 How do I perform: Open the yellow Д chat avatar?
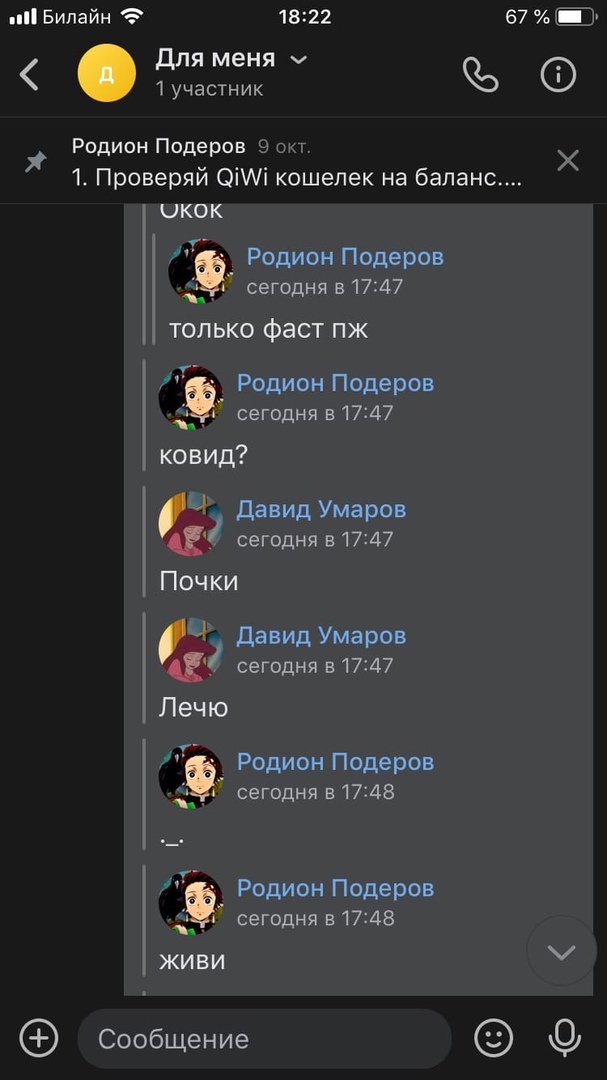107,73
